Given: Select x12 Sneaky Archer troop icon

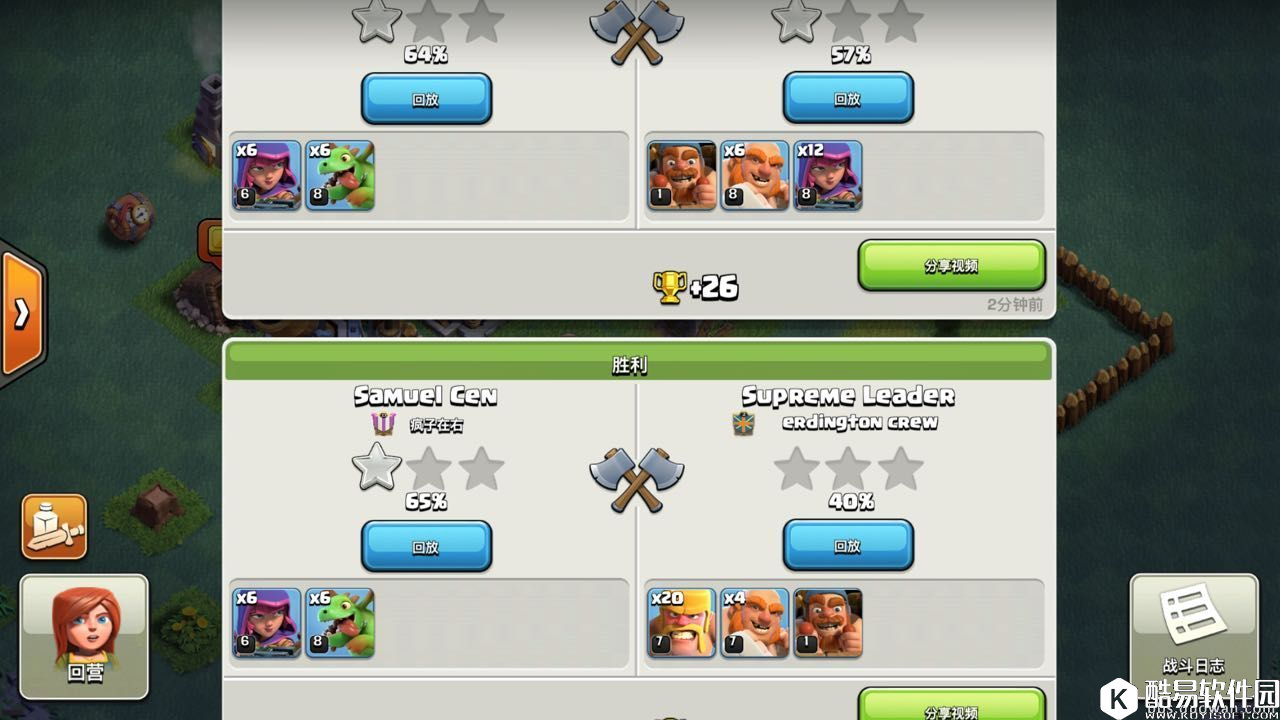Looking at the screenshot, I should (828, 175).
